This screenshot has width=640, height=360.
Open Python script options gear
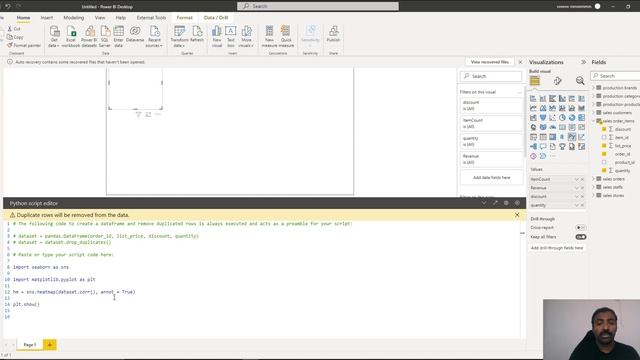pos(506,203)
